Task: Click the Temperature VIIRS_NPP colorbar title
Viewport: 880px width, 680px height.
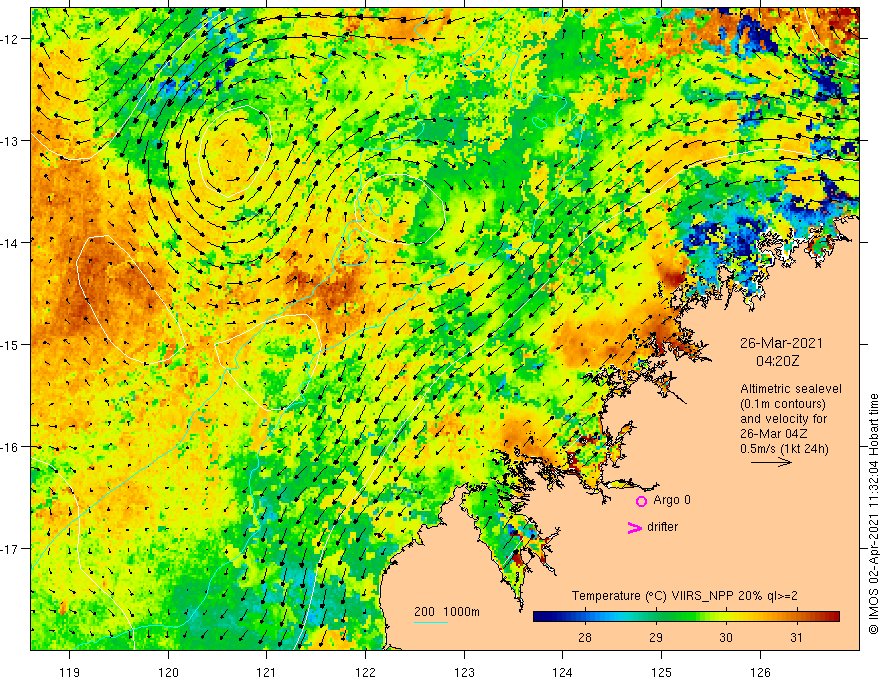Action: coord(684,596)
